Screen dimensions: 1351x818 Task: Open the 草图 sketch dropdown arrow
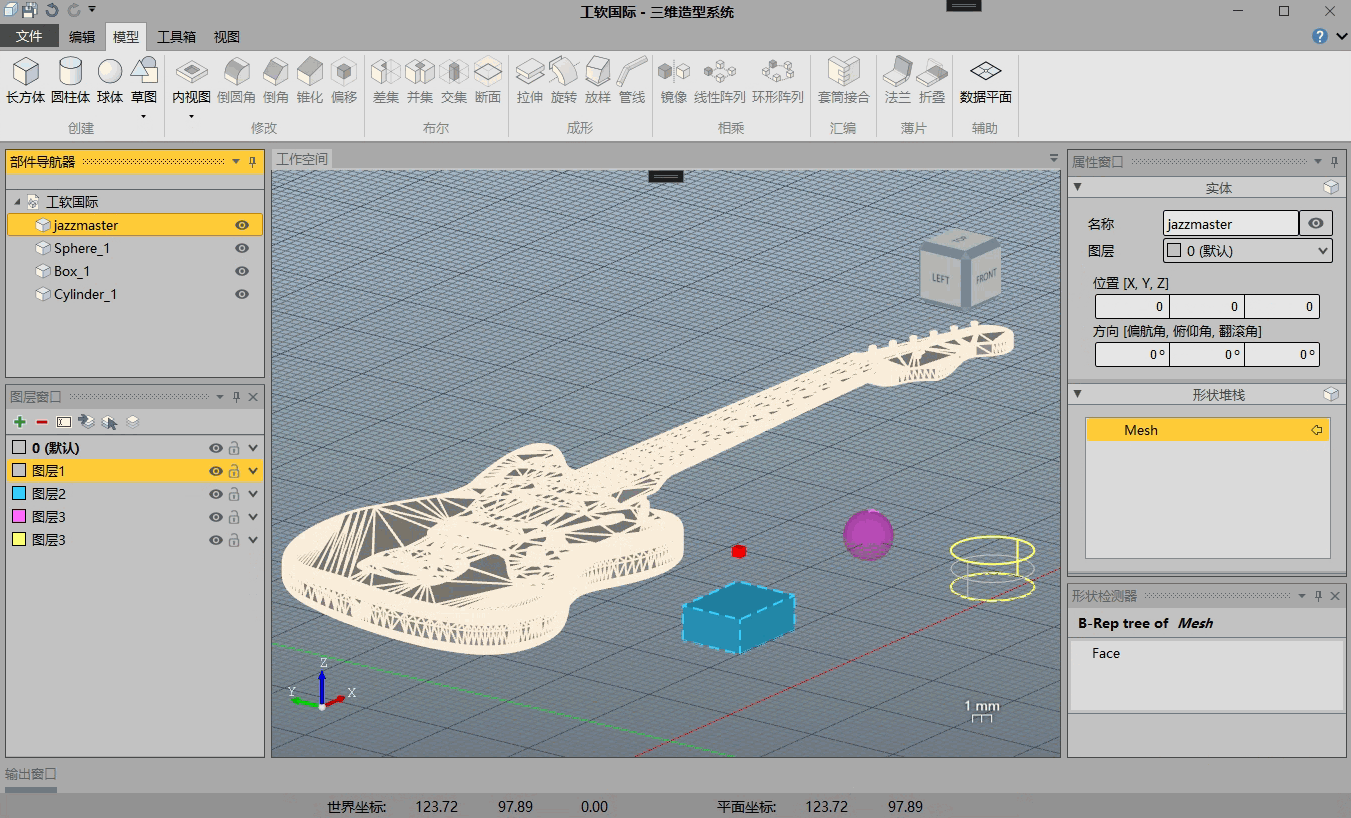tap(144, 116)
